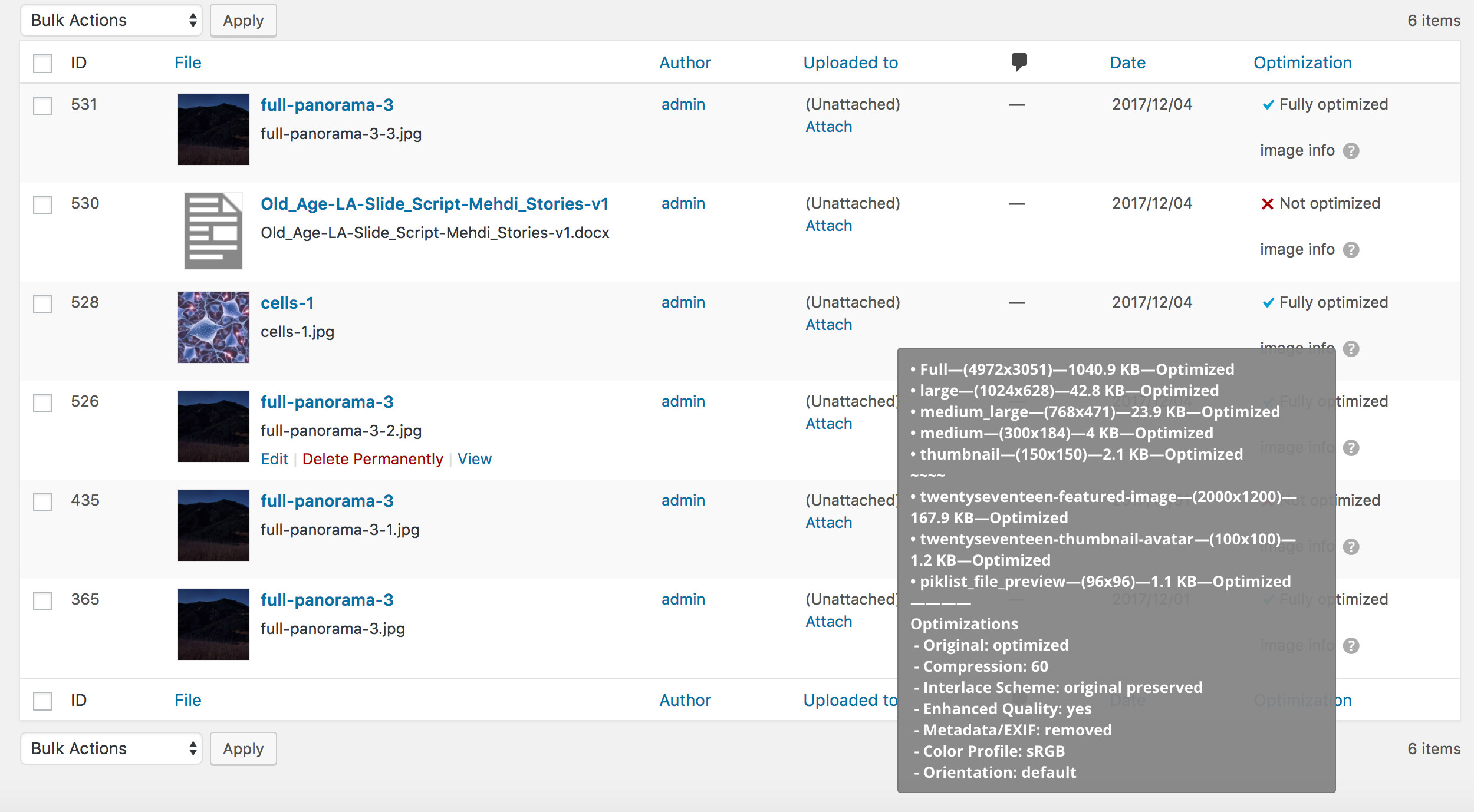
Task: Click the Attach link for item 530
Action: click(x=828, y=226)
